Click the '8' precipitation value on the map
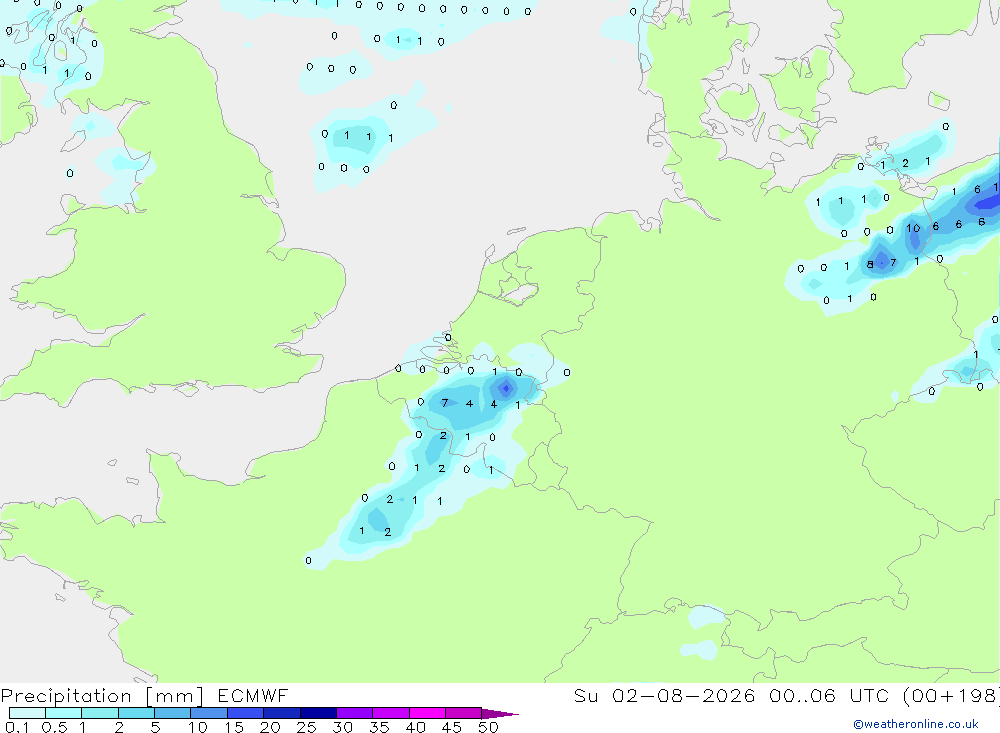 pyautogui.click(x=870, y=264)
